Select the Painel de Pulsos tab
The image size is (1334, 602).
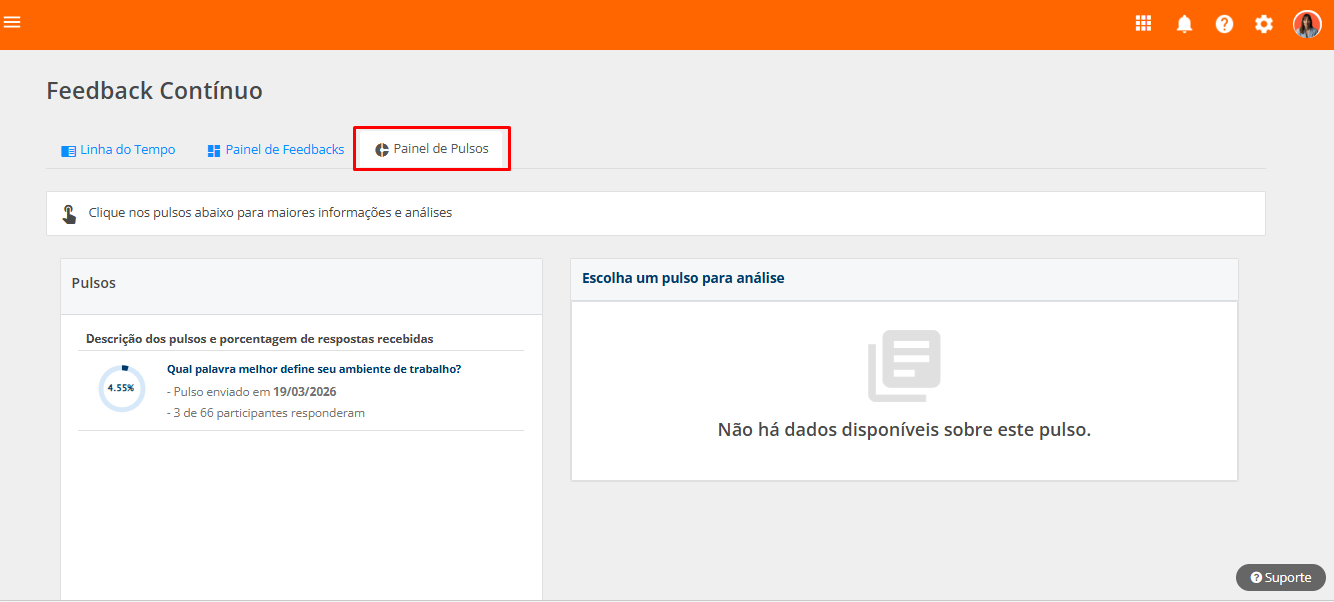pos(432,148)
